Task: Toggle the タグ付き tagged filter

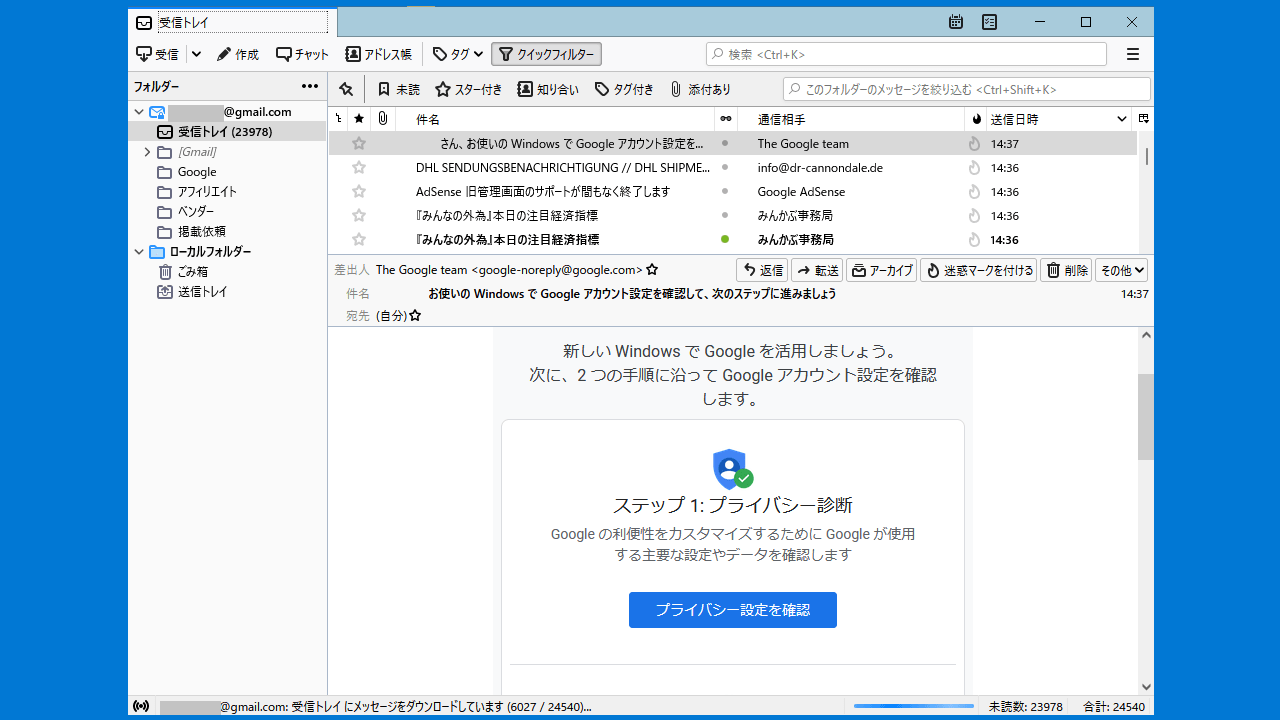Action: coord(624,89)
